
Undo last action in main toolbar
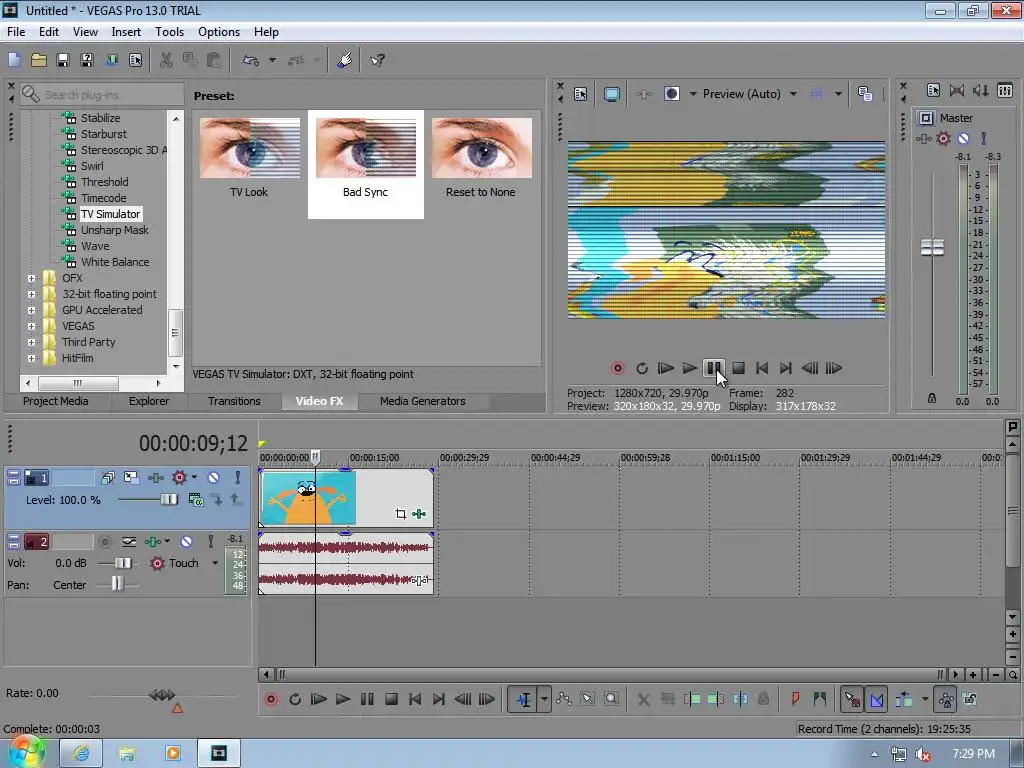pos(251,60)
